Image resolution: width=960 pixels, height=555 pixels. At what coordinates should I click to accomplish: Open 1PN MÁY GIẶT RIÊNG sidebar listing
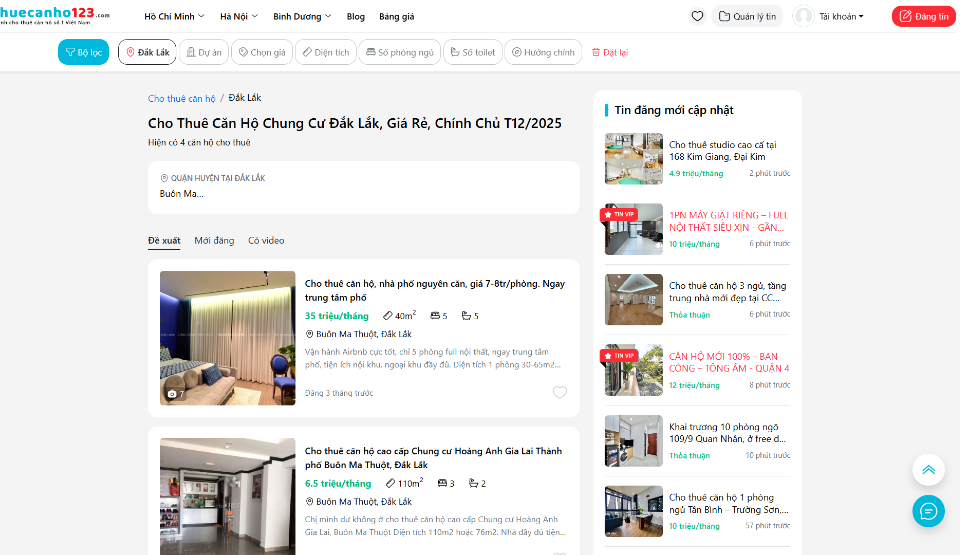click(729, 221)
